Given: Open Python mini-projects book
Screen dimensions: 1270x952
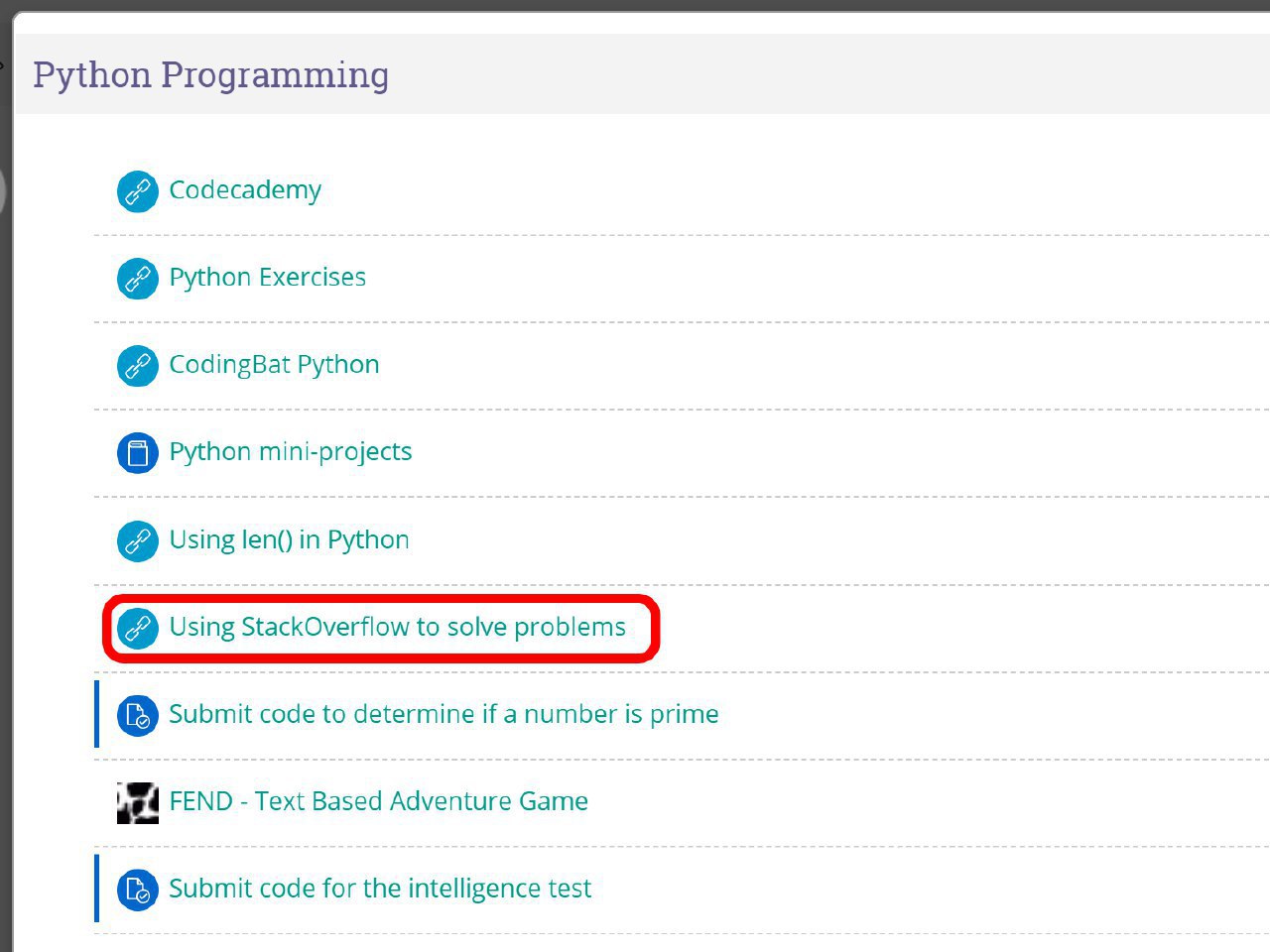Looking at the screenshot, I should pyautogui.click(x=290, y=452).
